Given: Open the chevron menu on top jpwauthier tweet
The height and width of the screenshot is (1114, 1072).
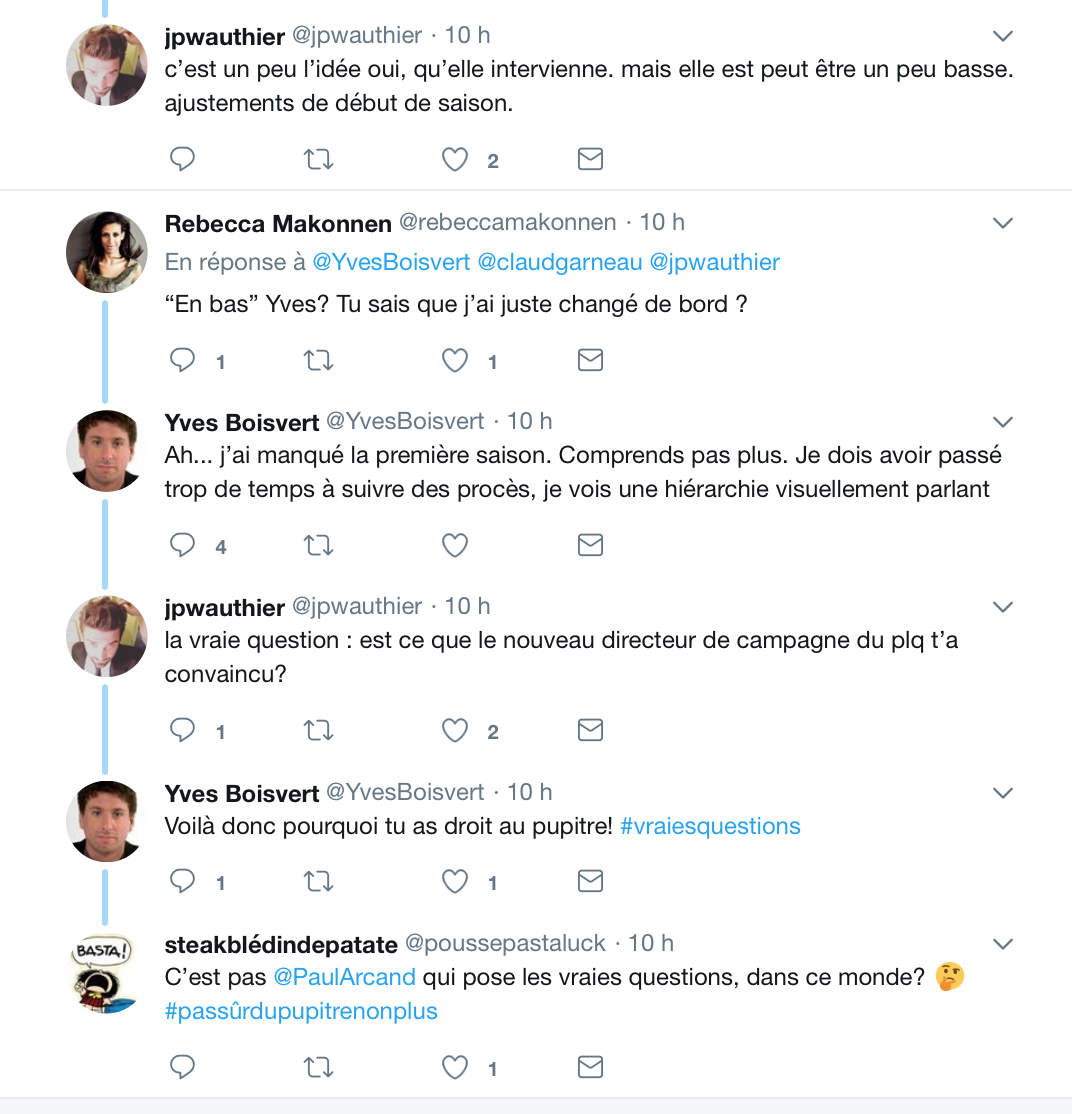Looking at the screenshot, I should [1002, 36].
